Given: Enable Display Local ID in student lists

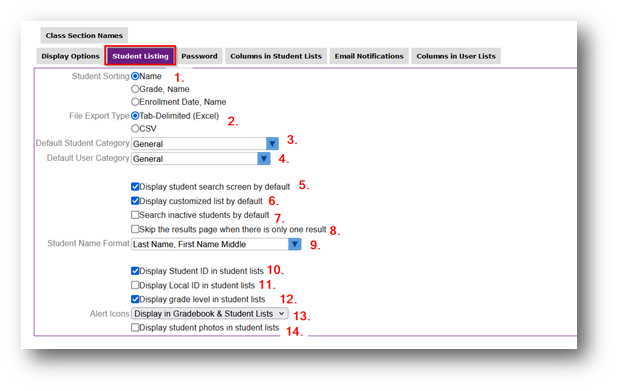Looking at the screenshot, I should coord(135,285).
